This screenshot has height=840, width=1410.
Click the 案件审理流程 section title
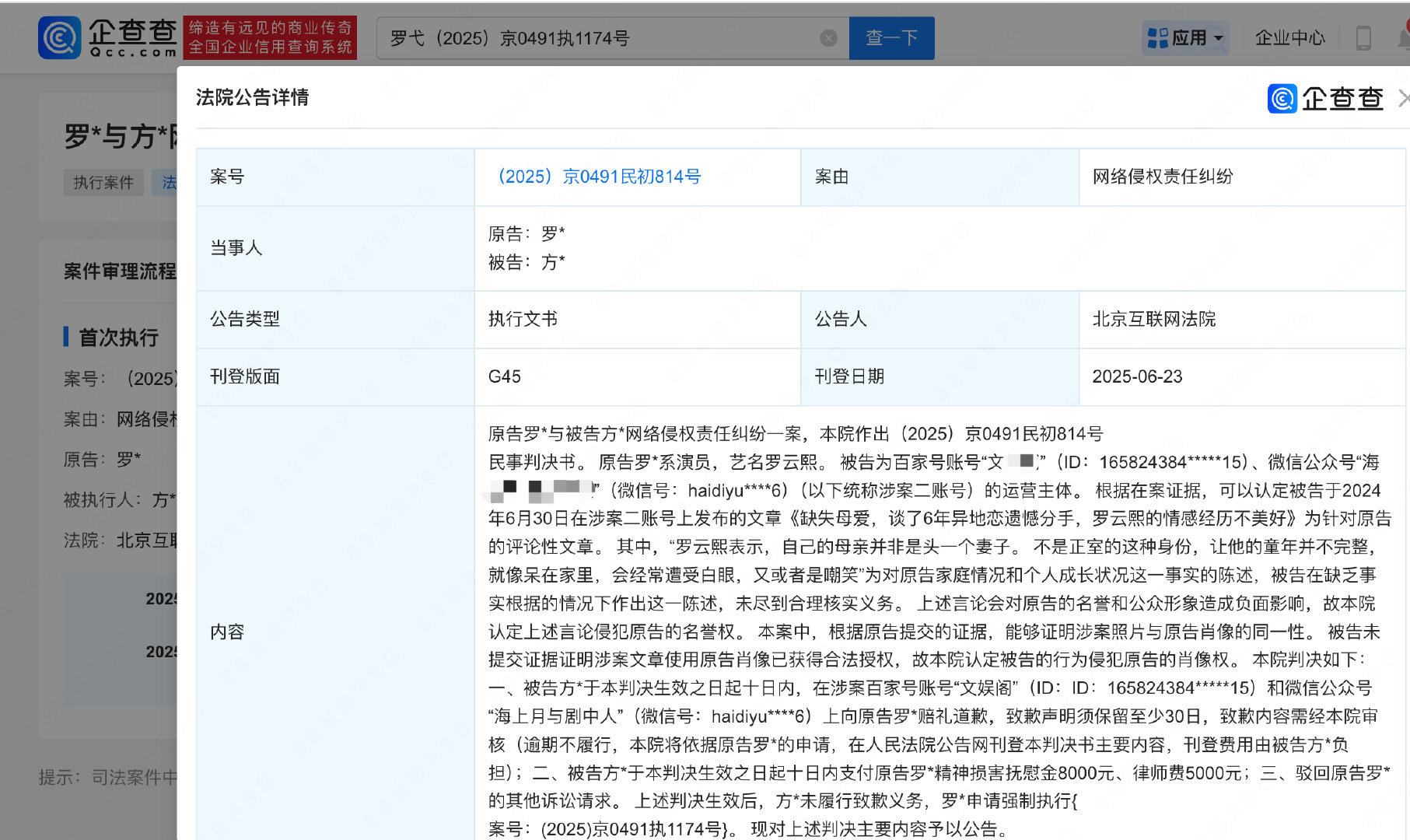(x=121, y=271)
